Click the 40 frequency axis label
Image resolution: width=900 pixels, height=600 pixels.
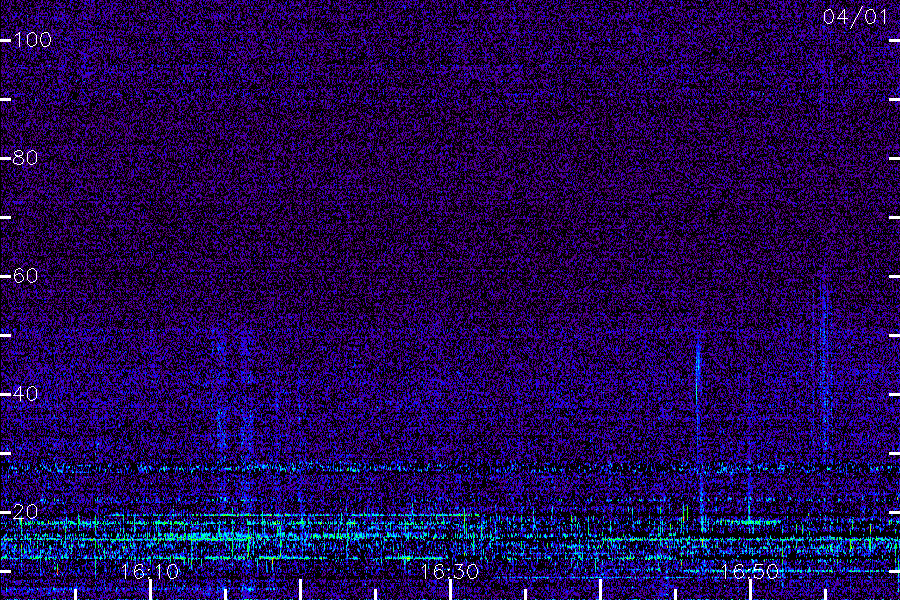click(x=25, y=393)
